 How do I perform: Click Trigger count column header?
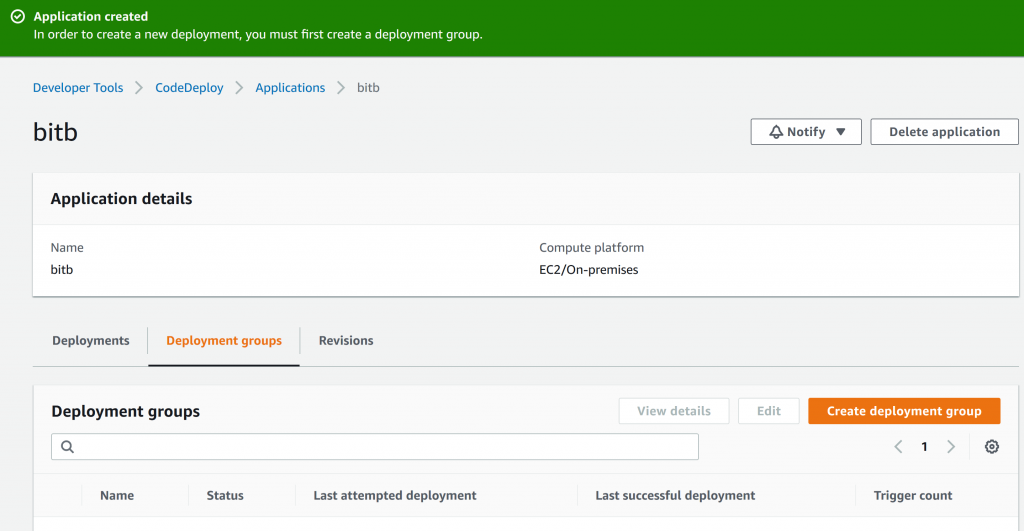click(913, 496)
